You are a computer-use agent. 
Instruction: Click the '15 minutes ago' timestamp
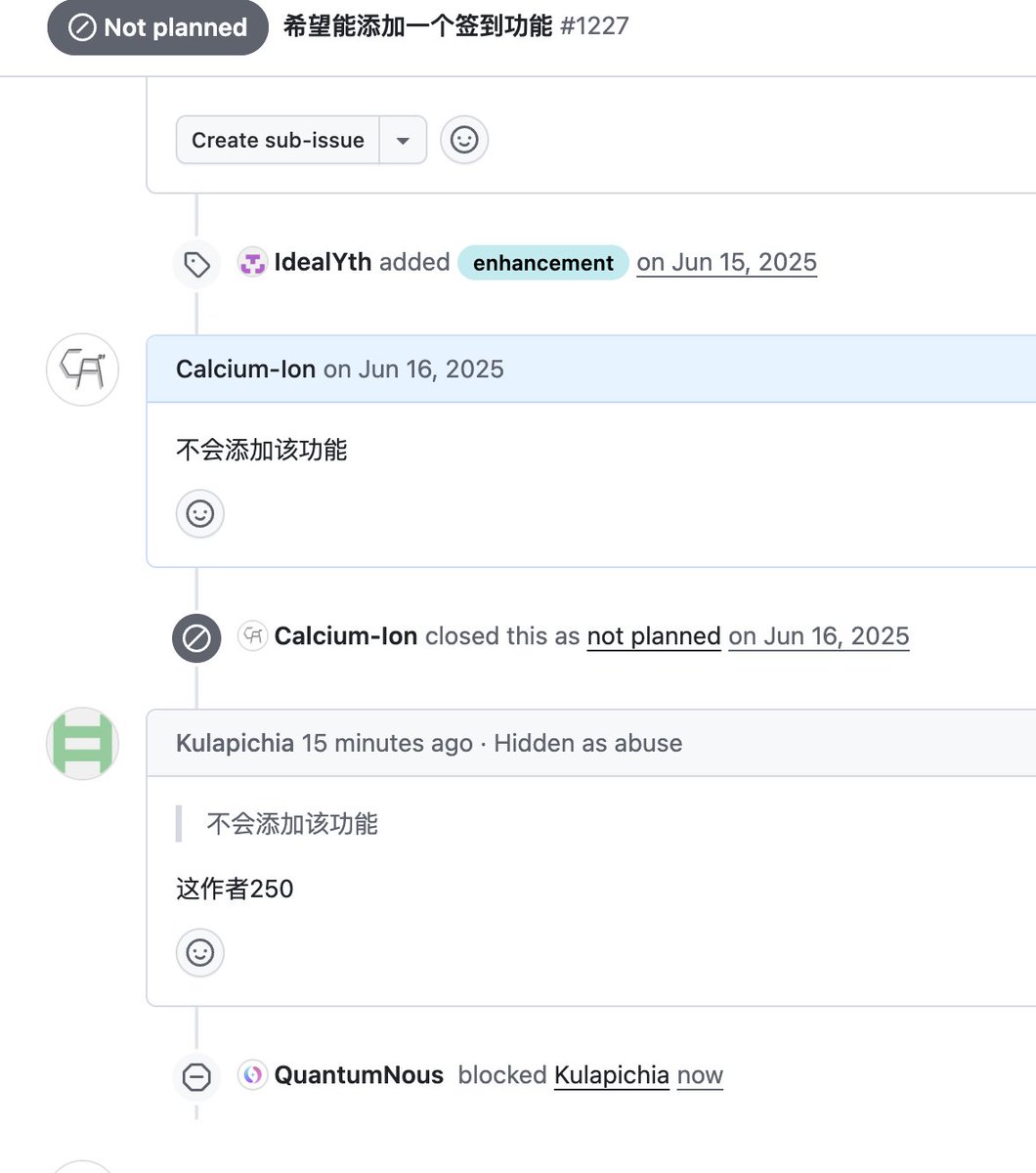[x=387, y=743]
